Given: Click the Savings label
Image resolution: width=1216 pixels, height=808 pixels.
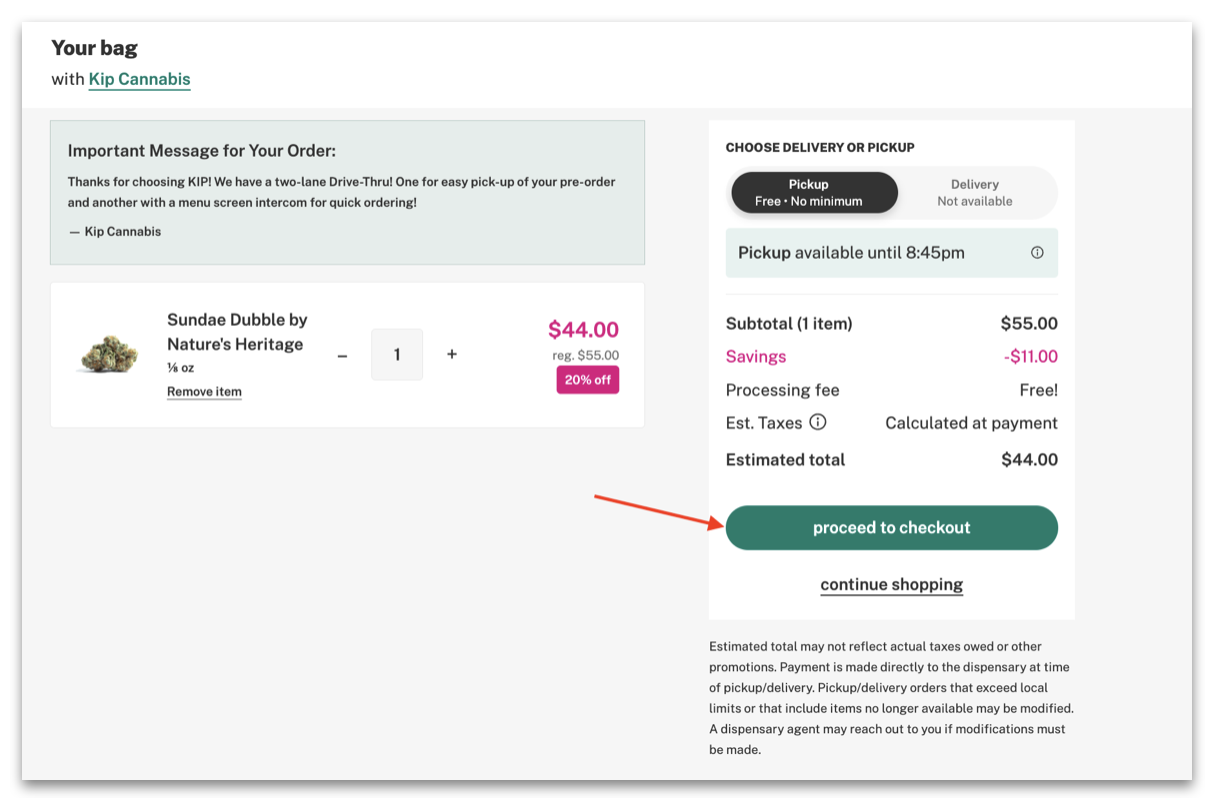Looking at the screenshot, I should coord(756,357).
